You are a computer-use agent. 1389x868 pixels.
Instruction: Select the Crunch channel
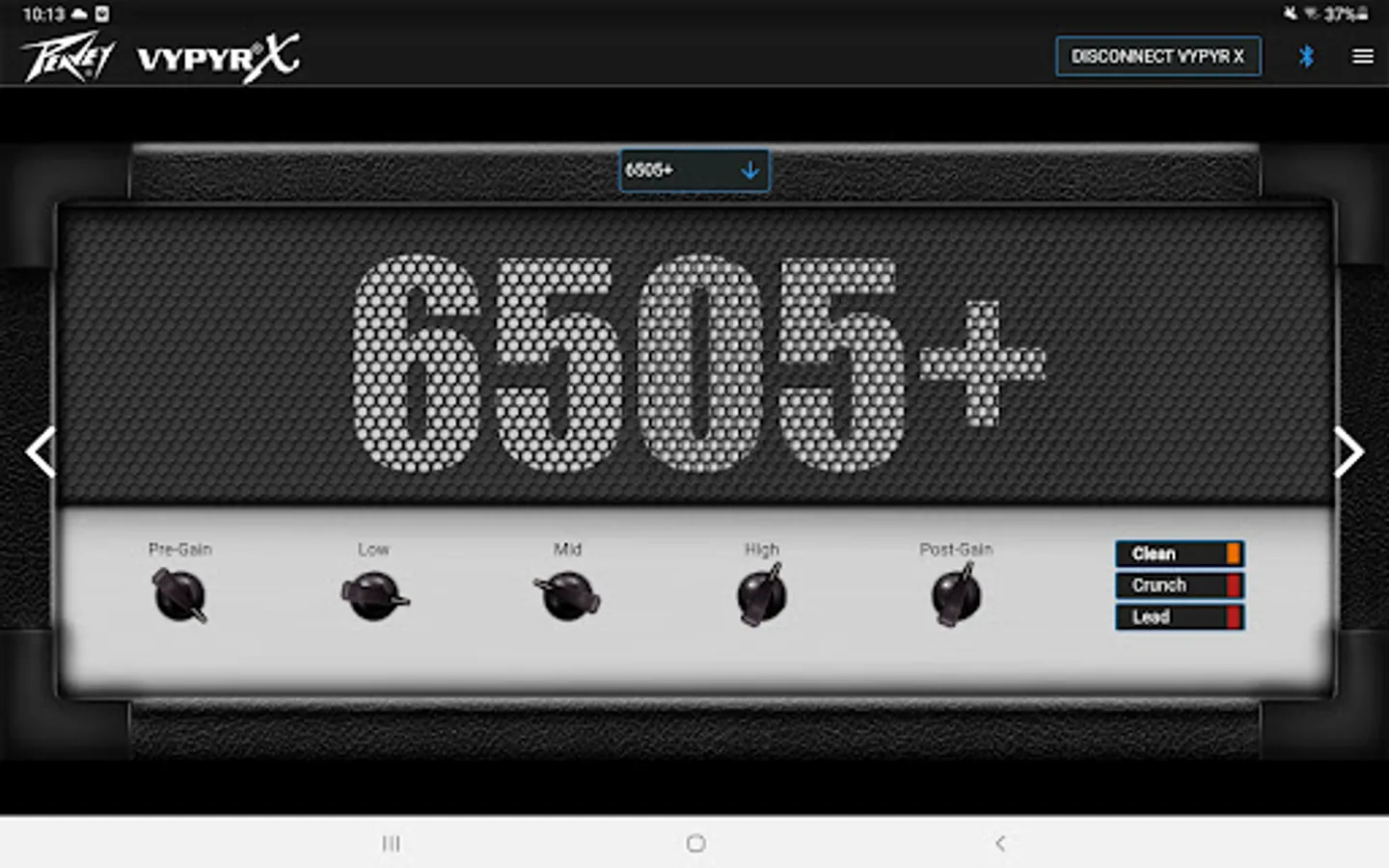coord(1180,585)
